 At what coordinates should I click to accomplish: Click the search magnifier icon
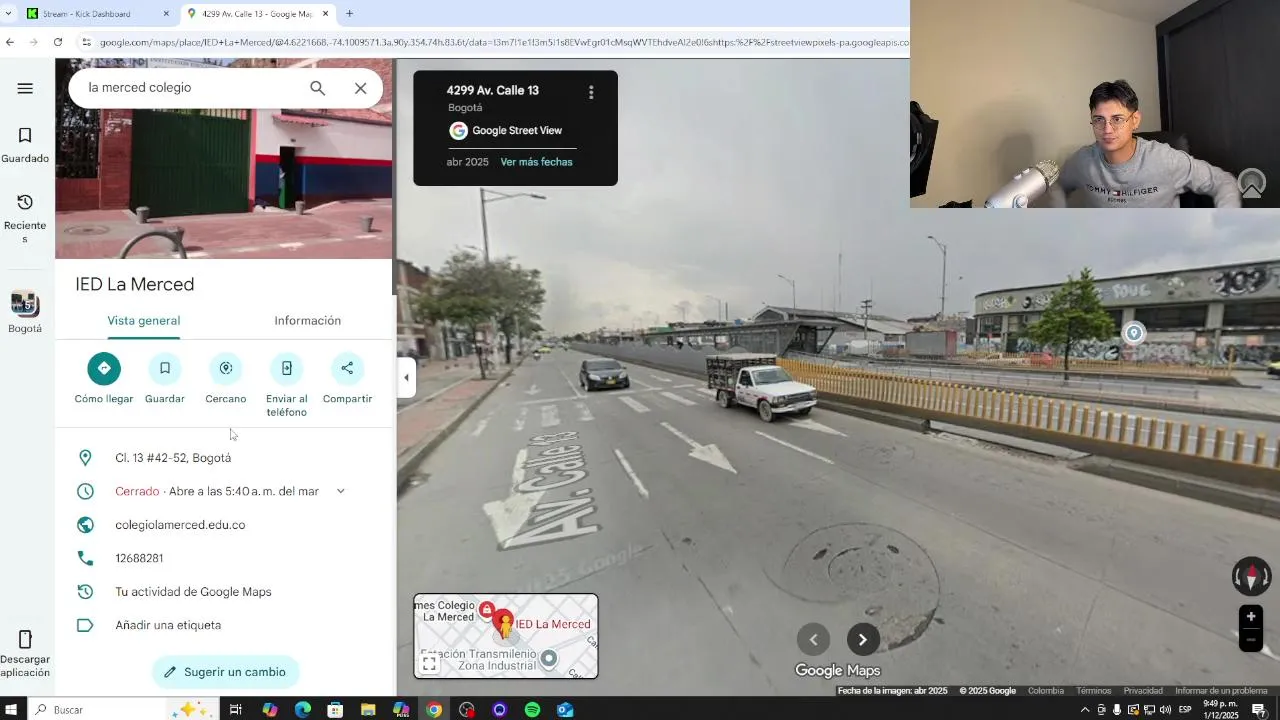coord(317,88)
